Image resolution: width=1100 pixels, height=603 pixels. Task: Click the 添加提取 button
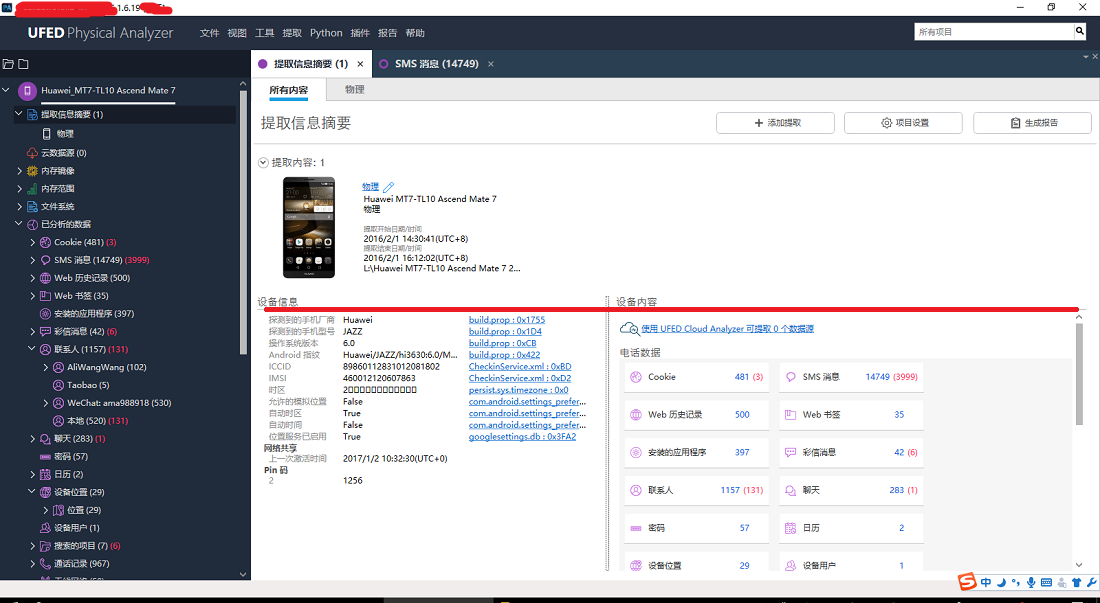[775, 123]
